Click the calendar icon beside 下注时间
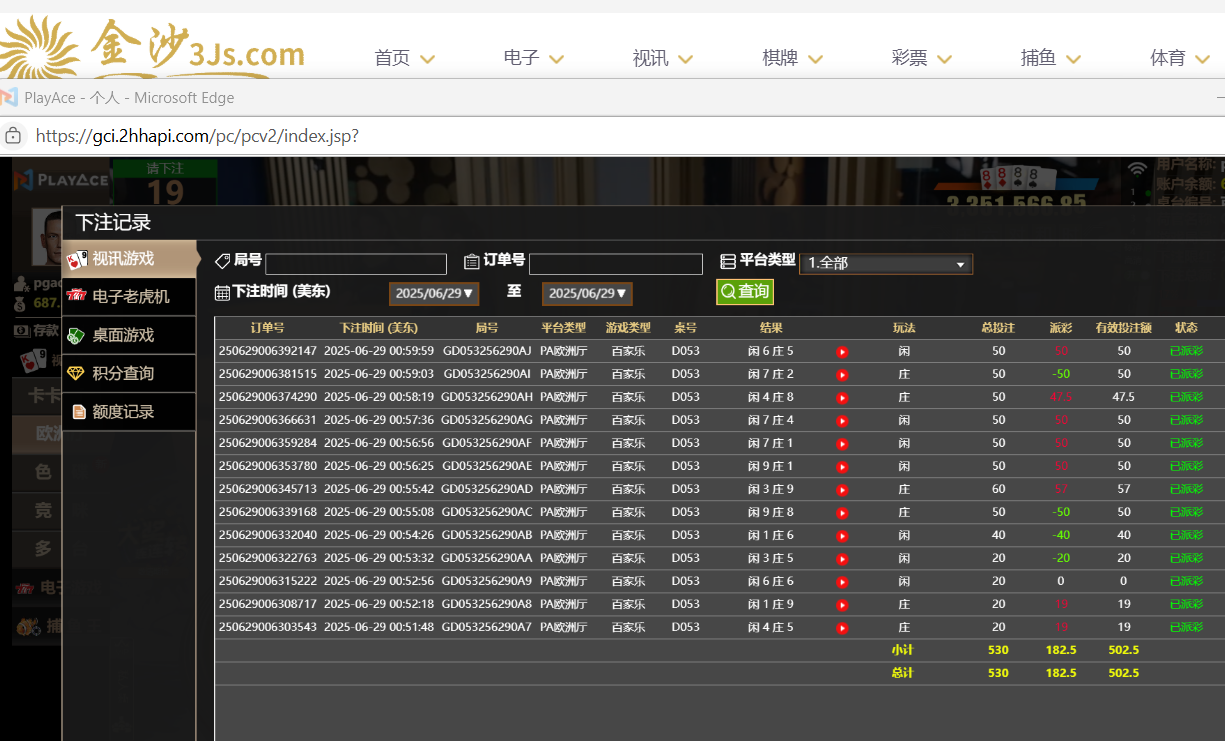1225x741 pixels. [x=222, y=292]
